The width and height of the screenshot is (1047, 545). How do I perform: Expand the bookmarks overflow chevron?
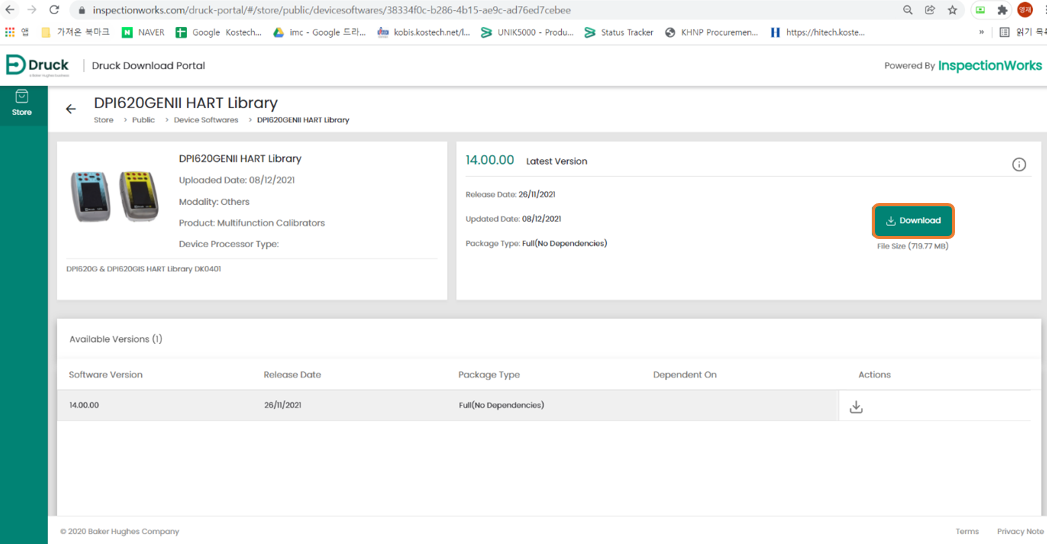pyautogui.click(x=981, y=32)
